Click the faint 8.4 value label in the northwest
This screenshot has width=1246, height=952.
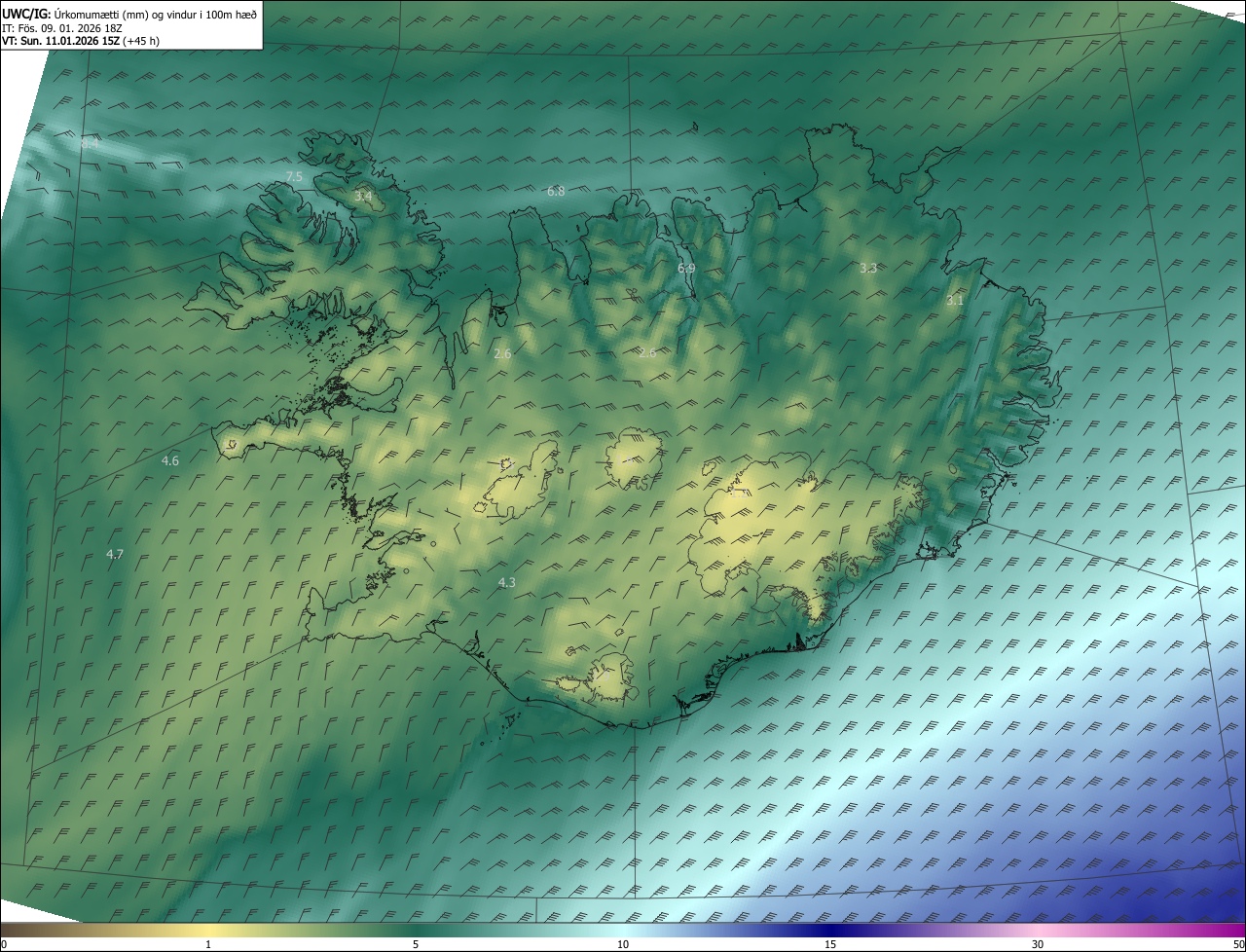90,143
